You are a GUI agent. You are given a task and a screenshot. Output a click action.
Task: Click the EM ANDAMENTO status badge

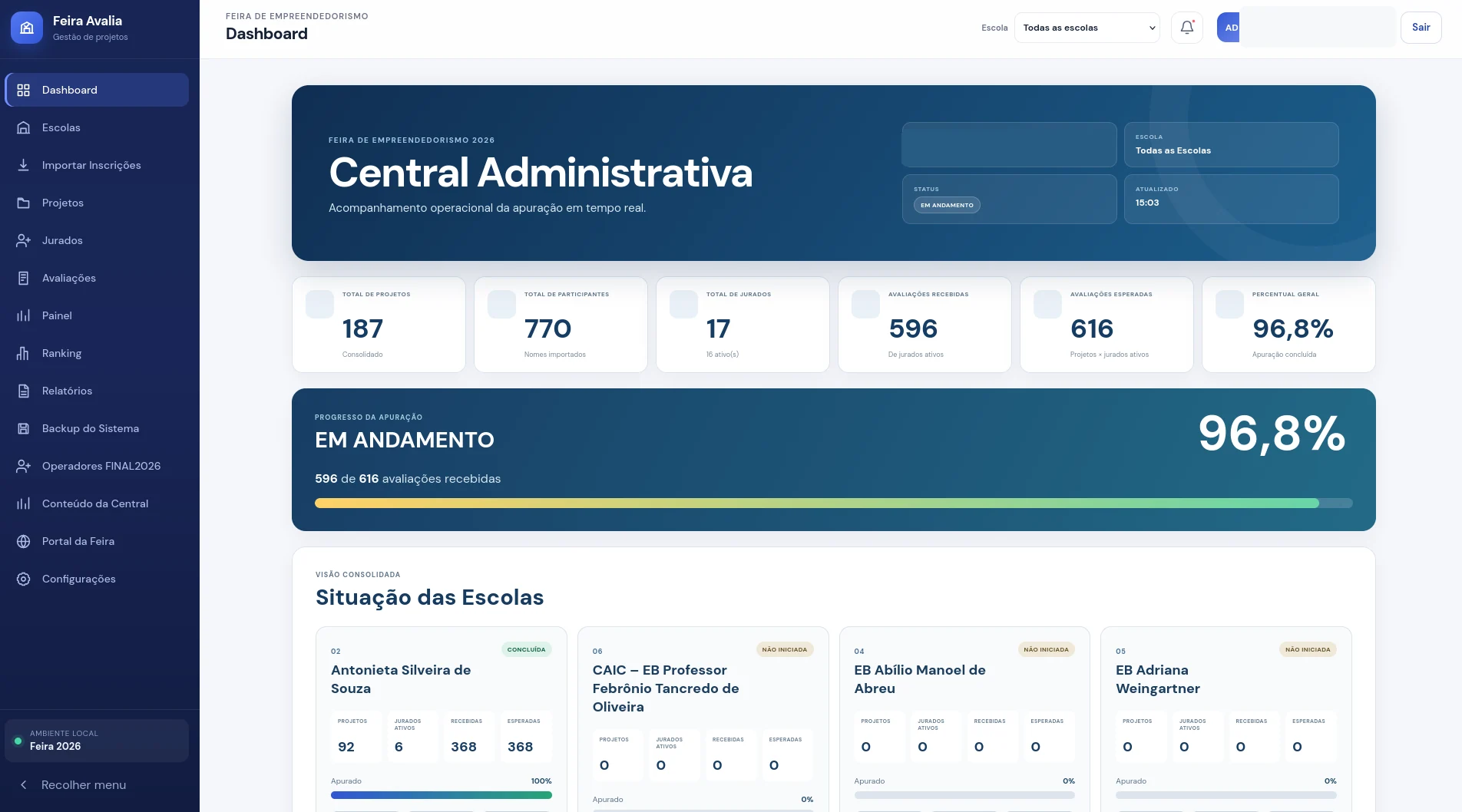pos(947,205)
